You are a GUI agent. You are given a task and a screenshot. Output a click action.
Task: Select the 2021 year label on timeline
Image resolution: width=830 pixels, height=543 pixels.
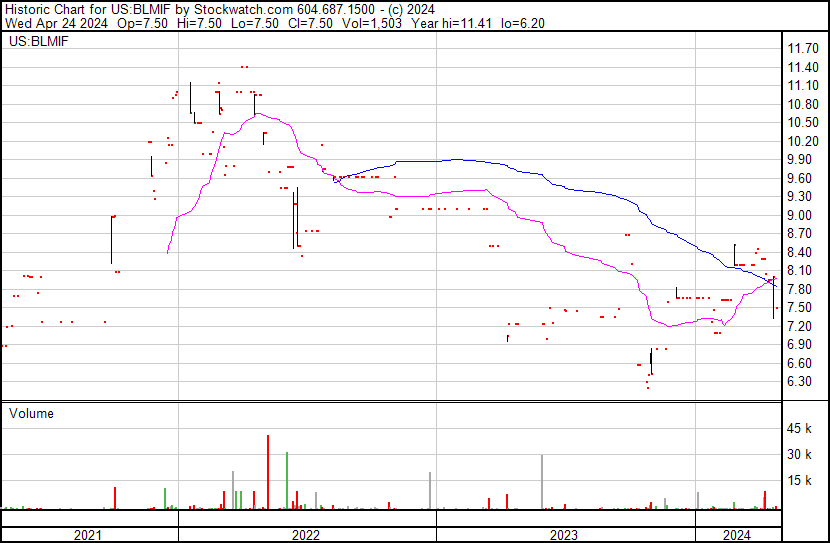[88, 535]
